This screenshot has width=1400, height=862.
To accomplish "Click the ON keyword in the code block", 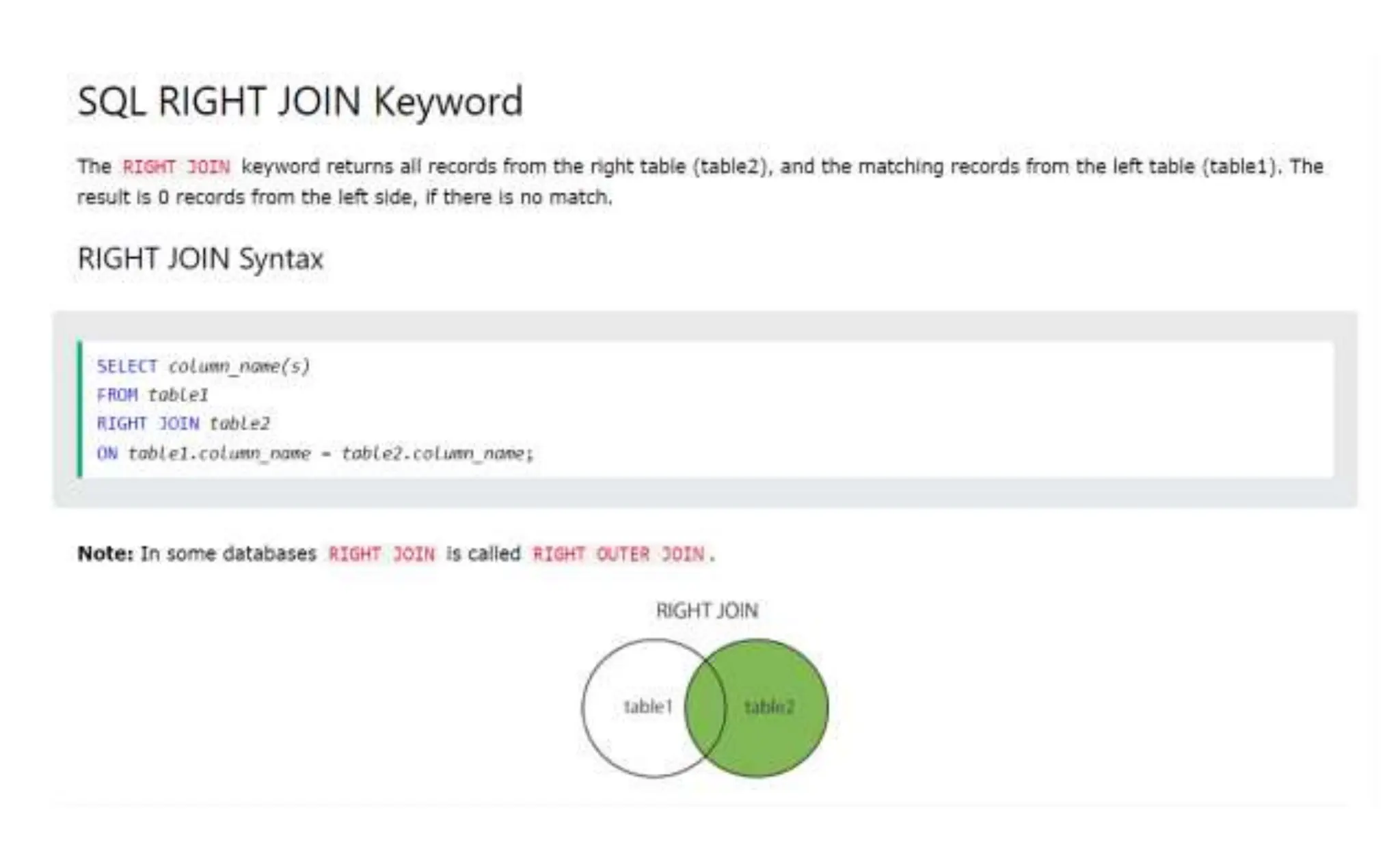I will [107, 453].
